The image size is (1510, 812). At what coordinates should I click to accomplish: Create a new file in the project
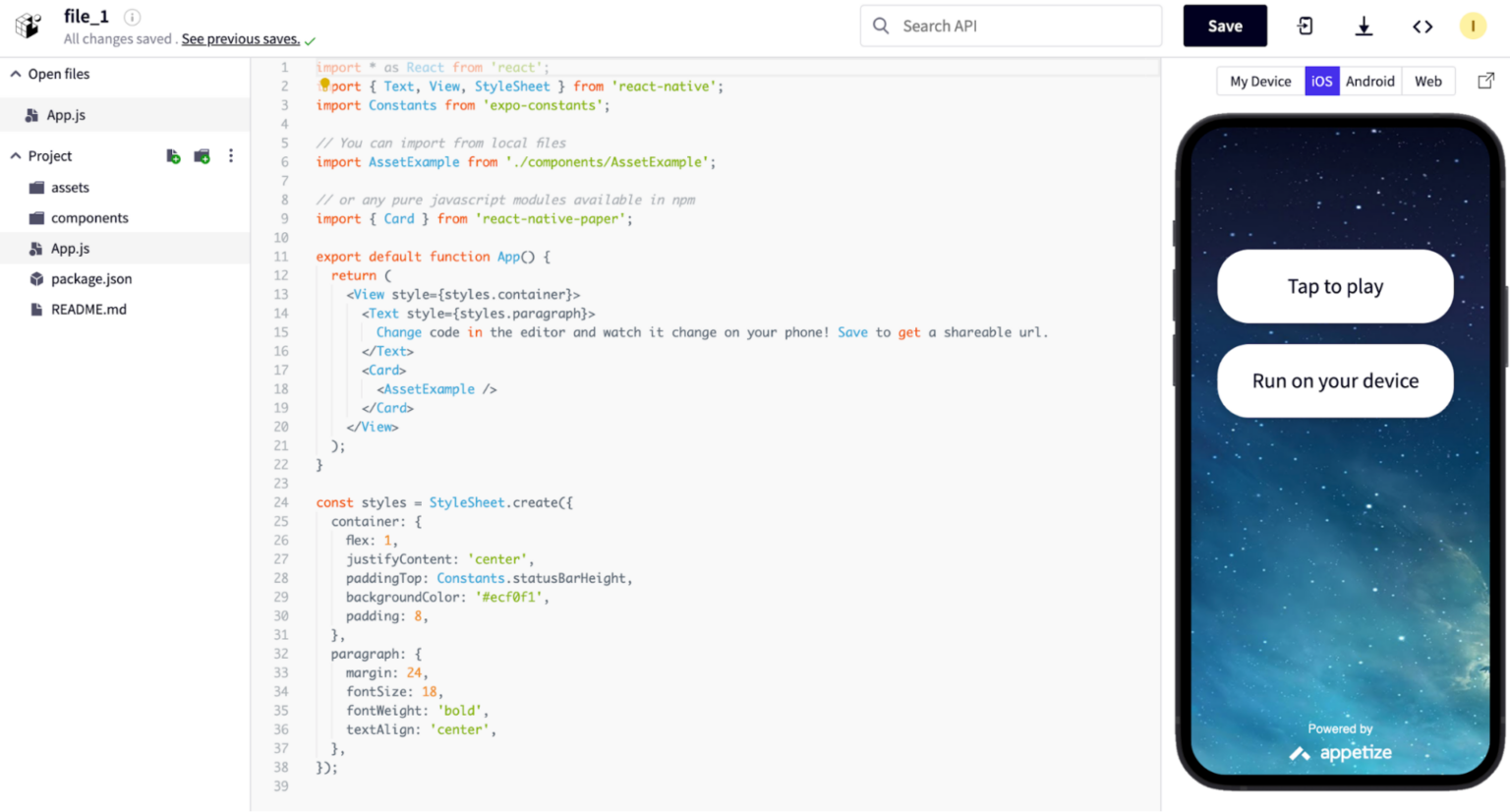click(173, 155)
